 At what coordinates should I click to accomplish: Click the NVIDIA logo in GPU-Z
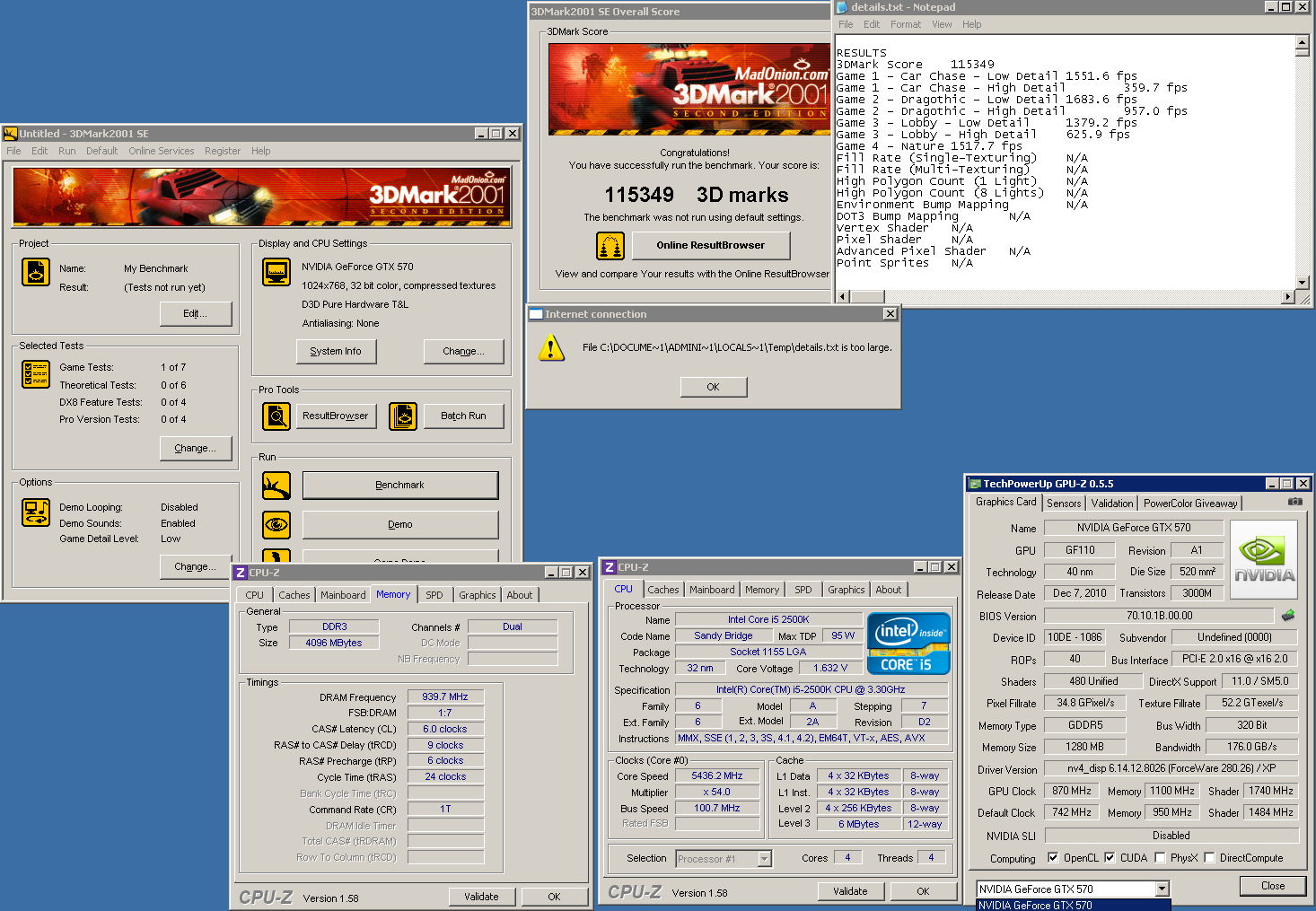click(1264, 560)
